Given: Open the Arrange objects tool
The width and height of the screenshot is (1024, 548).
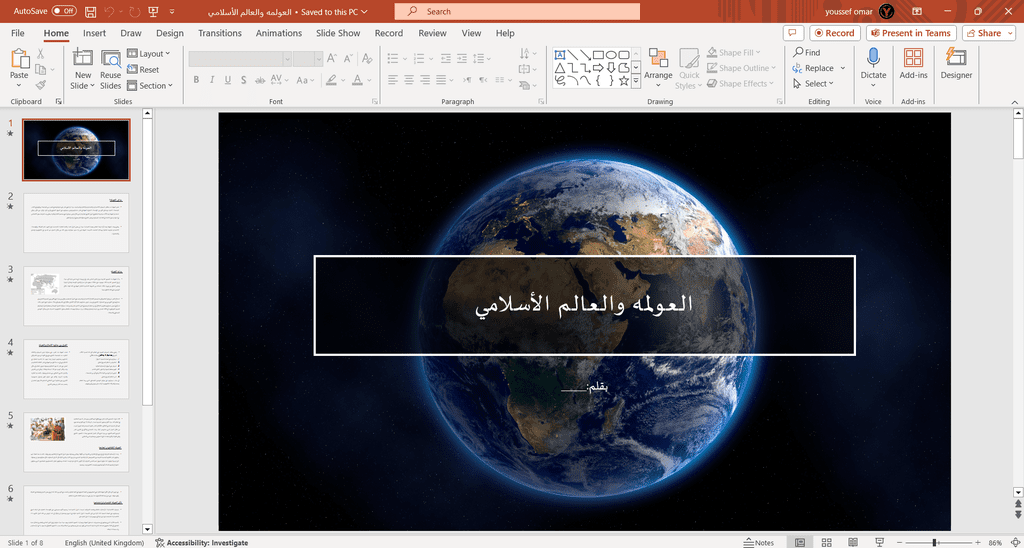Looking at the screenshot, I should pyautogui.click(x=658, y=69).
